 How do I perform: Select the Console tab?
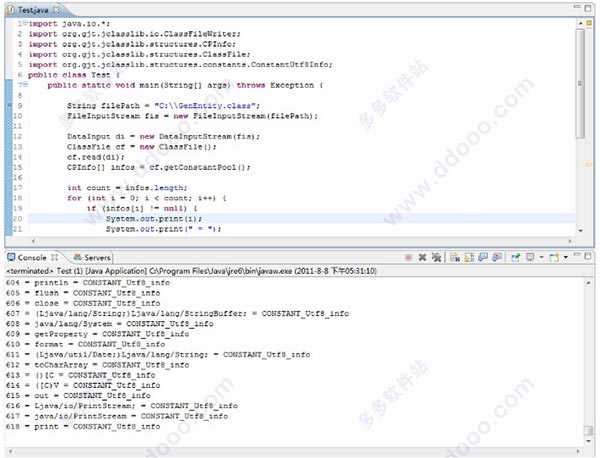[31, 257]
